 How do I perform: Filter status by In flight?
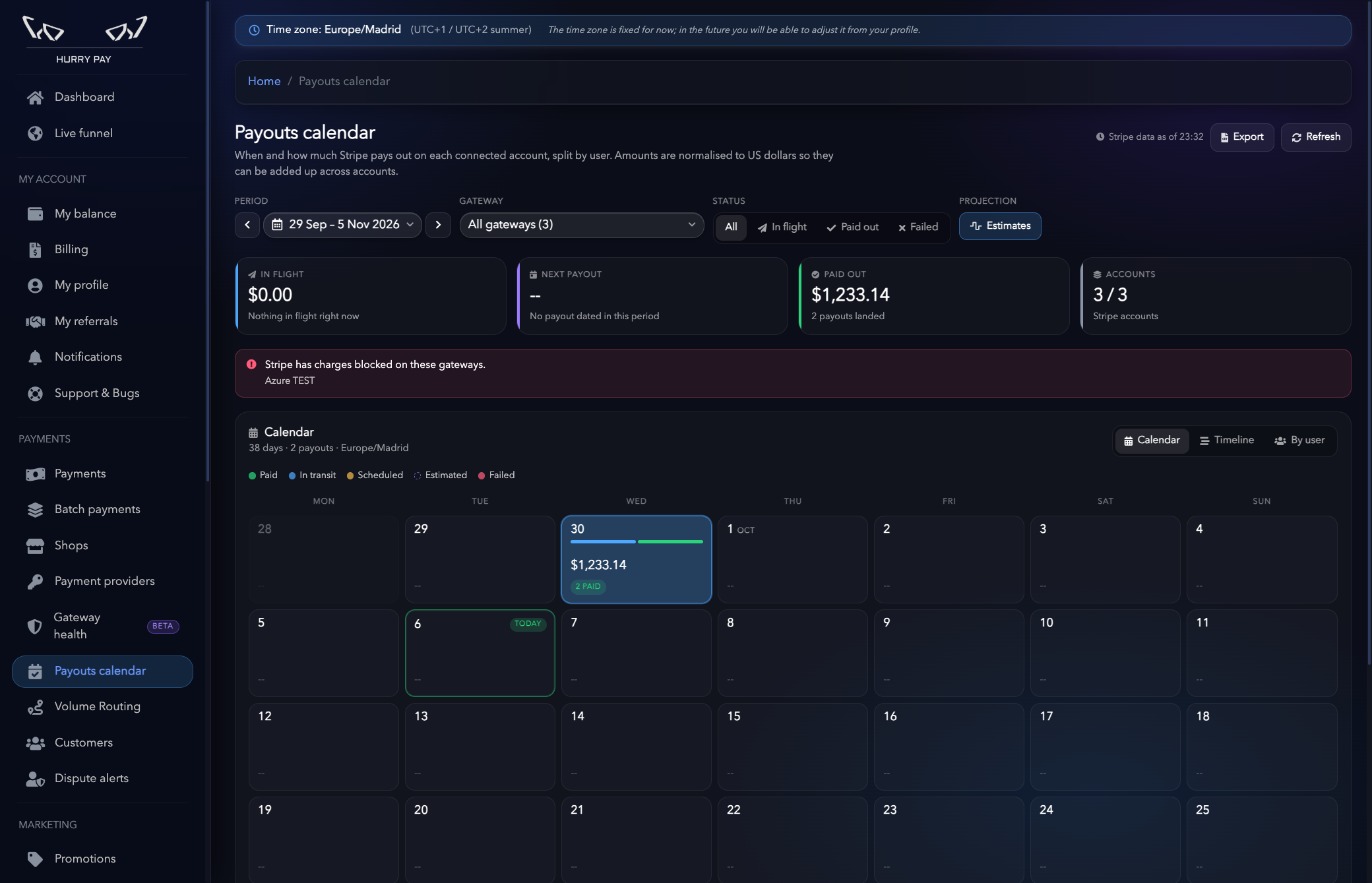(x=782, y=227)
